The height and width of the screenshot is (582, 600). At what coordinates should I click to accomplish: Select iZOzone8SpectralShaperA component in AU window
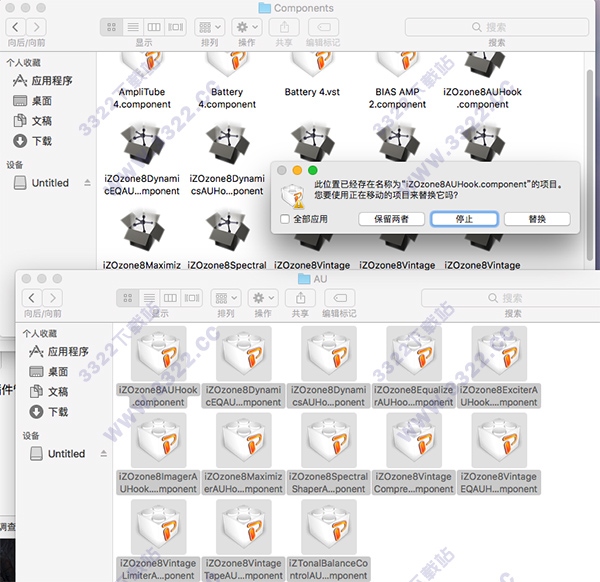pyautogui.click(x=329, y=454)
